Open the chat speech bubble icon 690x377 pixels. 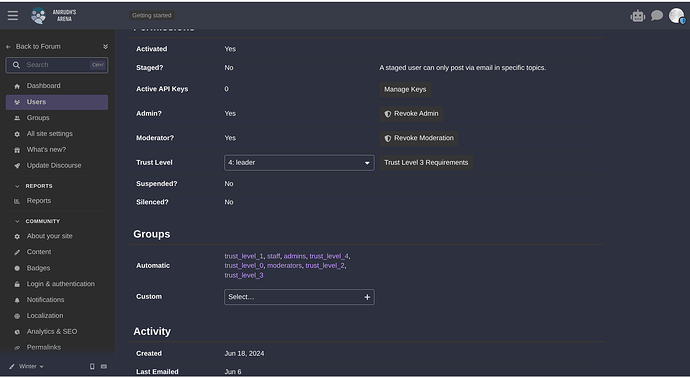[657, 16]
